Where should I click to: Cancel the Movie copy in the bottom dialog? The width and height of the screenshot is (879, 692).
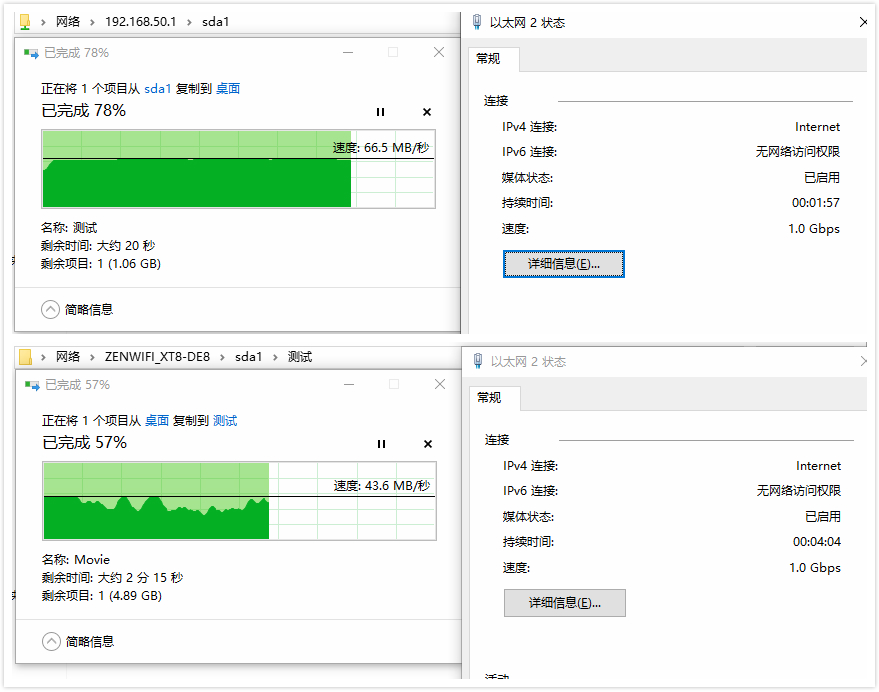click(x=426, y=444)
